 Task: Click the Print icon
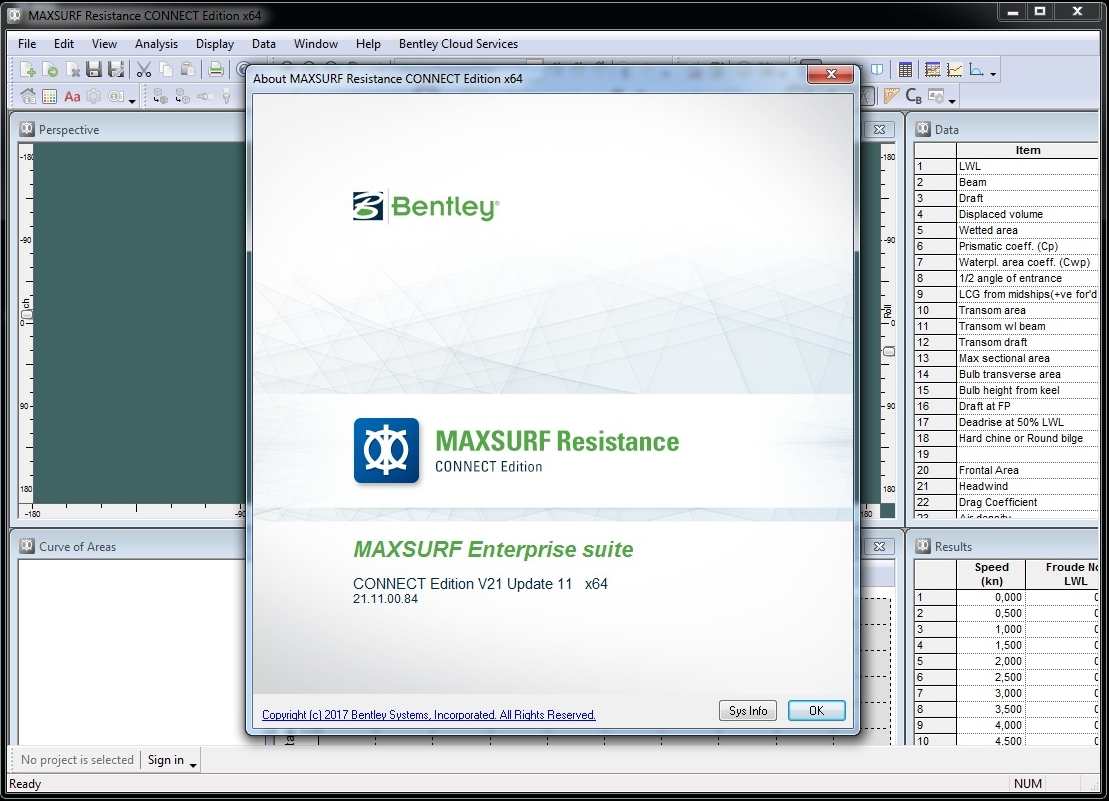coord(216,69)
